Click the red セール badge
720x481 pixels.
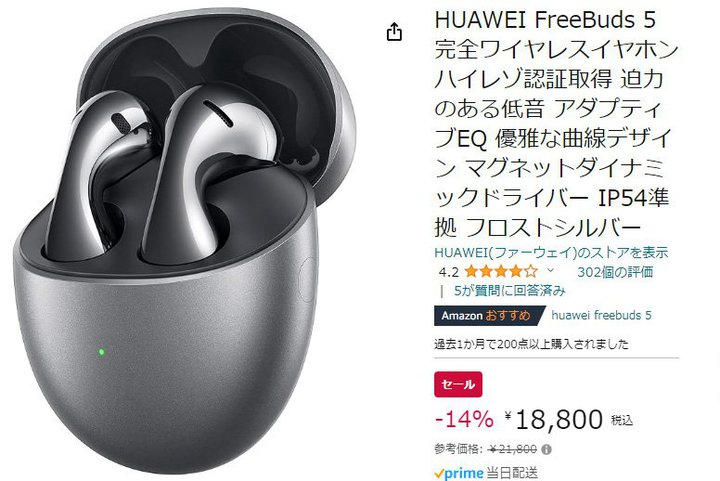click(x=458, y=384)
